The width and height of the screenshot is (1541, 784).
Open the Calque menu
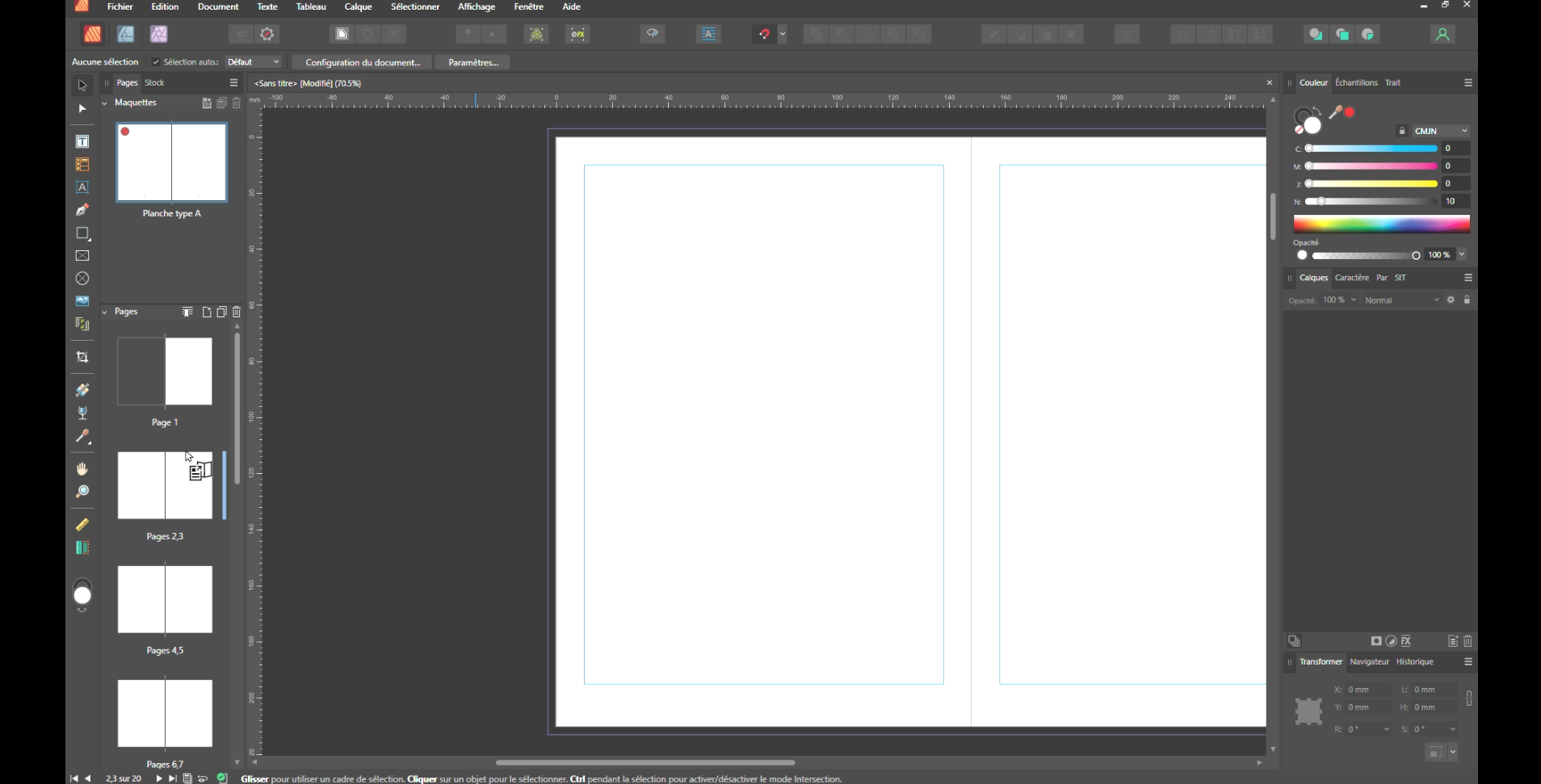tap(358, 6)
